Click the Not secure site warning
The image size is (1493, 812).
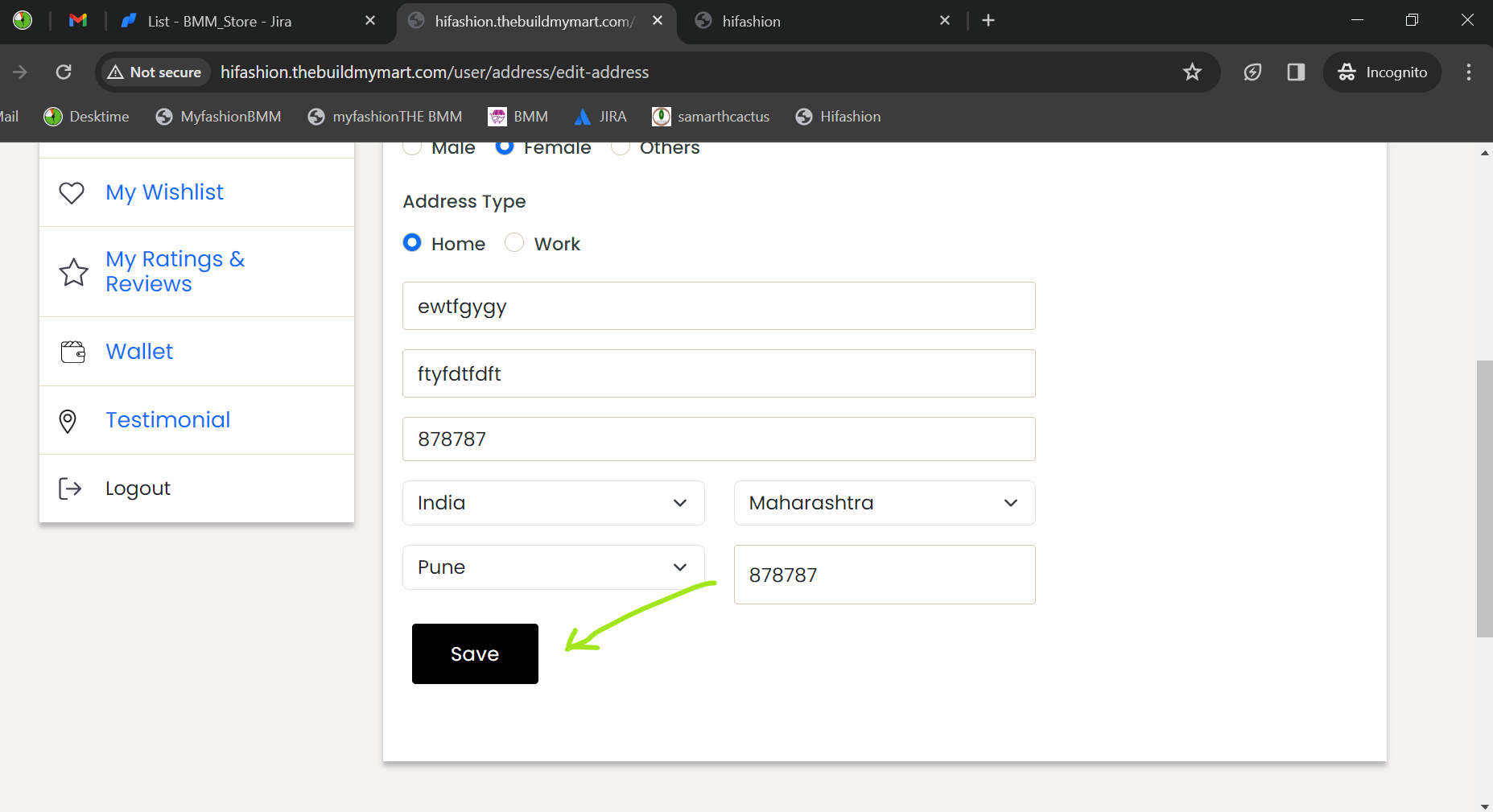(155, 72)
